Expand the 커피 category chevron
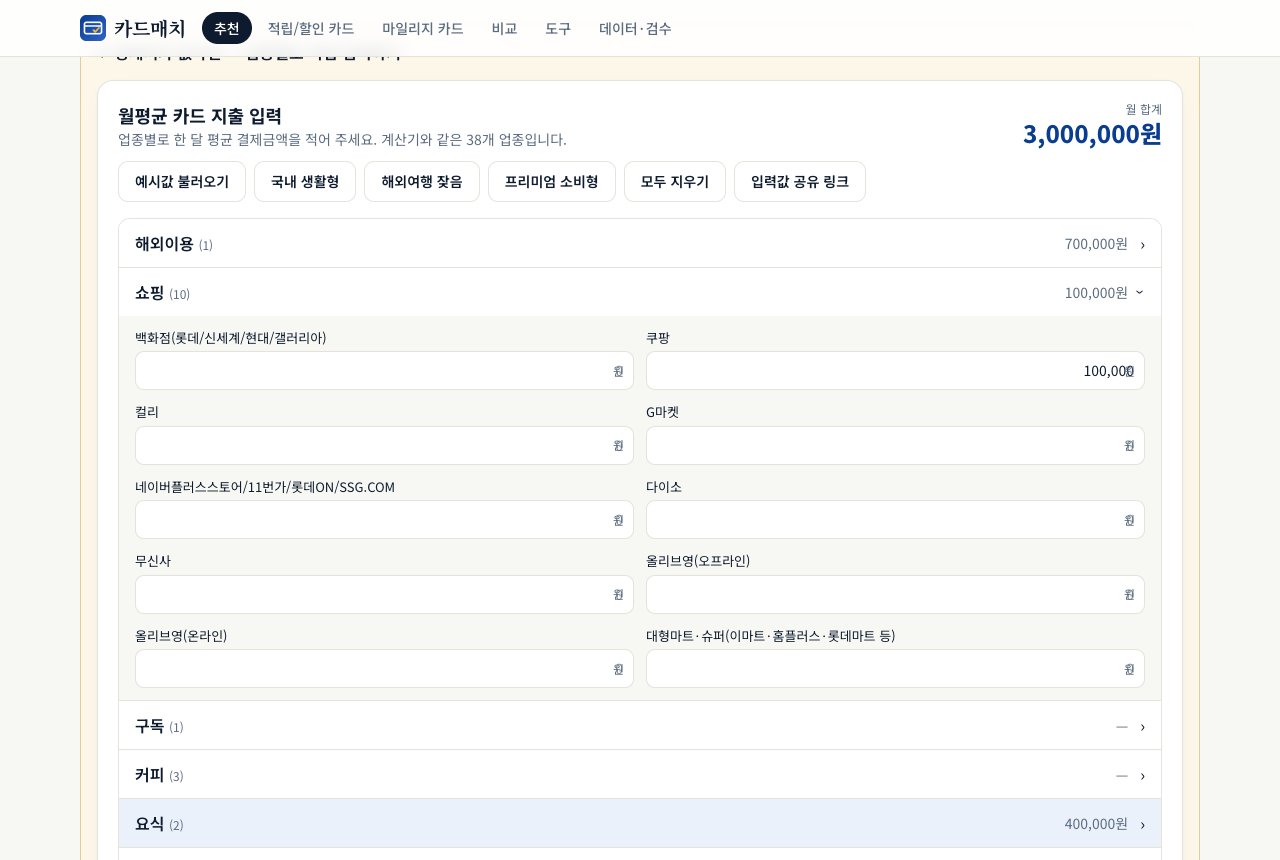The image size is (1280, 860). click(1142, 775)
